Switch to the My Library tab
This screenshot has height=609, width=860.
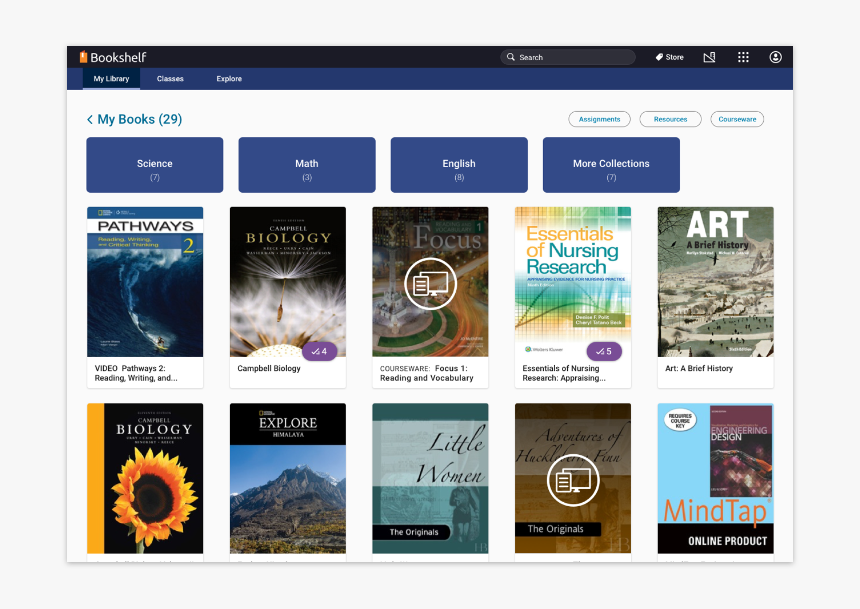111,79
